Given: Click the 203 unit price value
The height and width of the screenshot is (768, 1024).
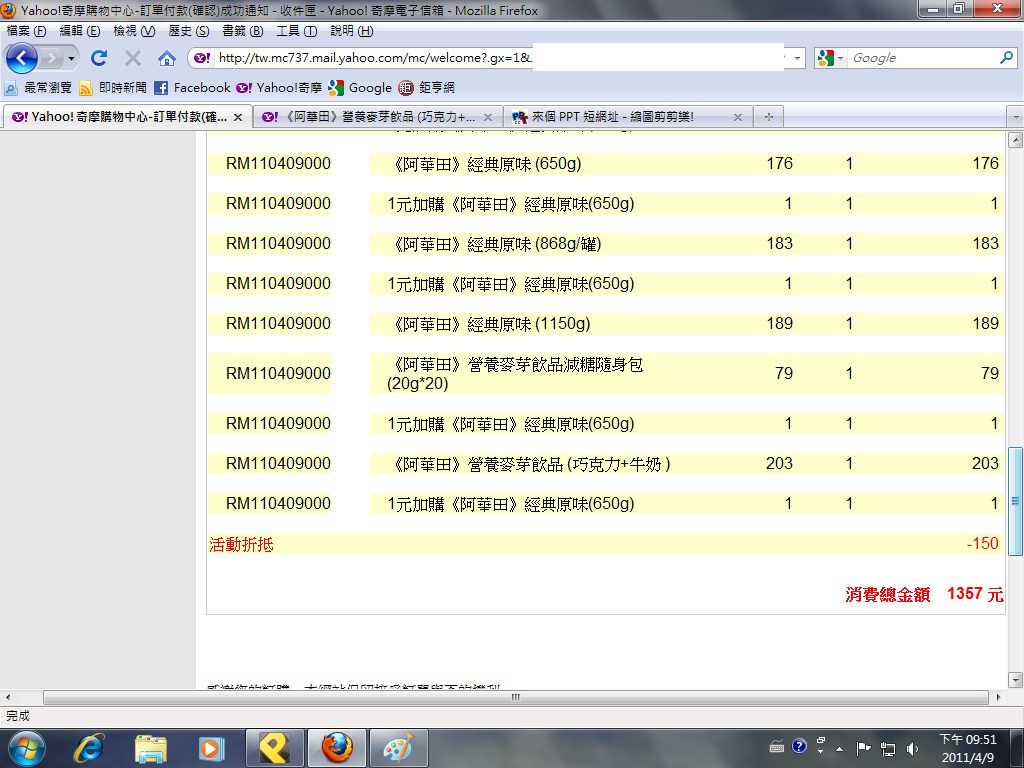Looking at the screenshot, I should click(x=779, y=463).
